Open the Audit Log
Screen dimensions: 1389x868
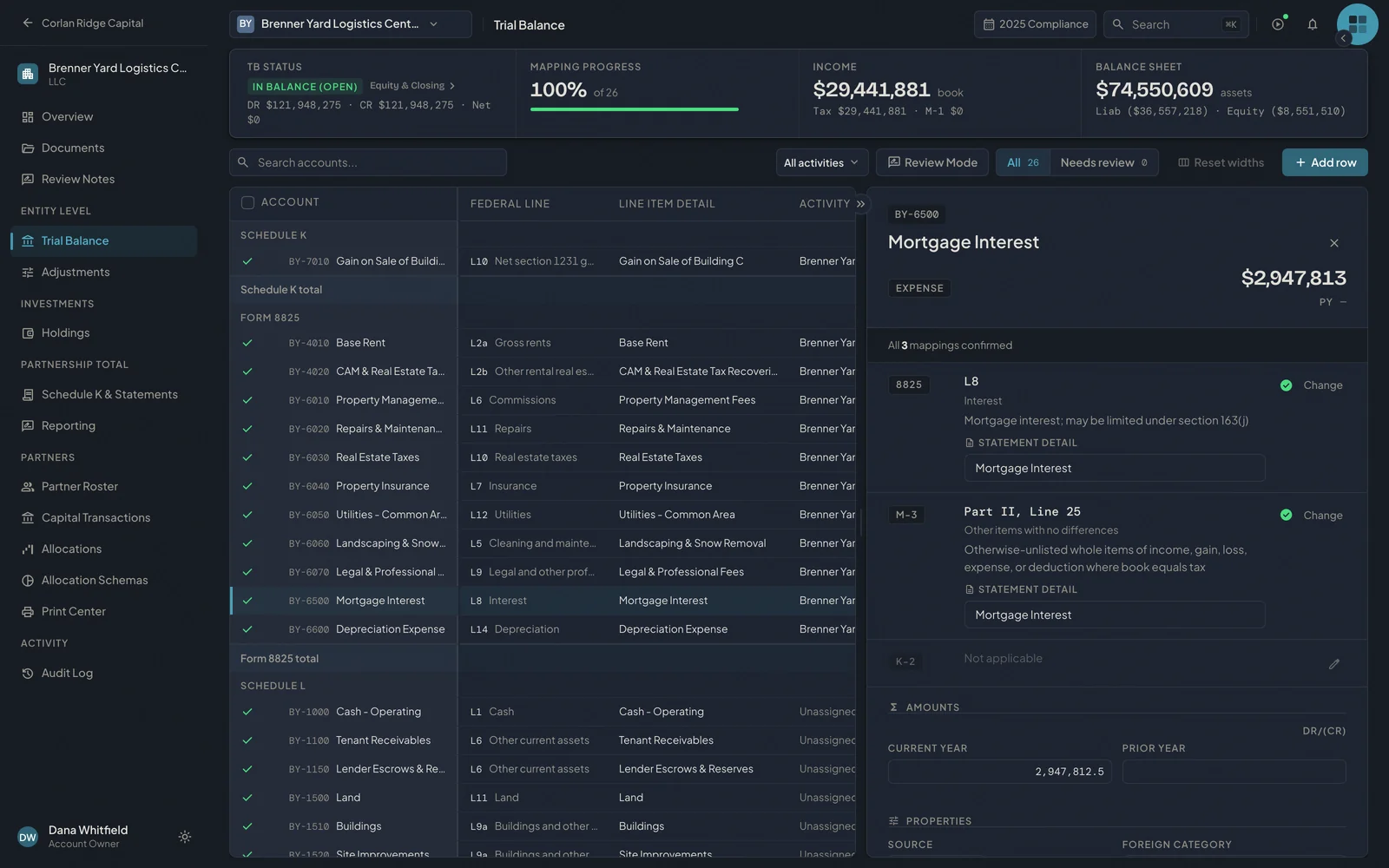104,673
